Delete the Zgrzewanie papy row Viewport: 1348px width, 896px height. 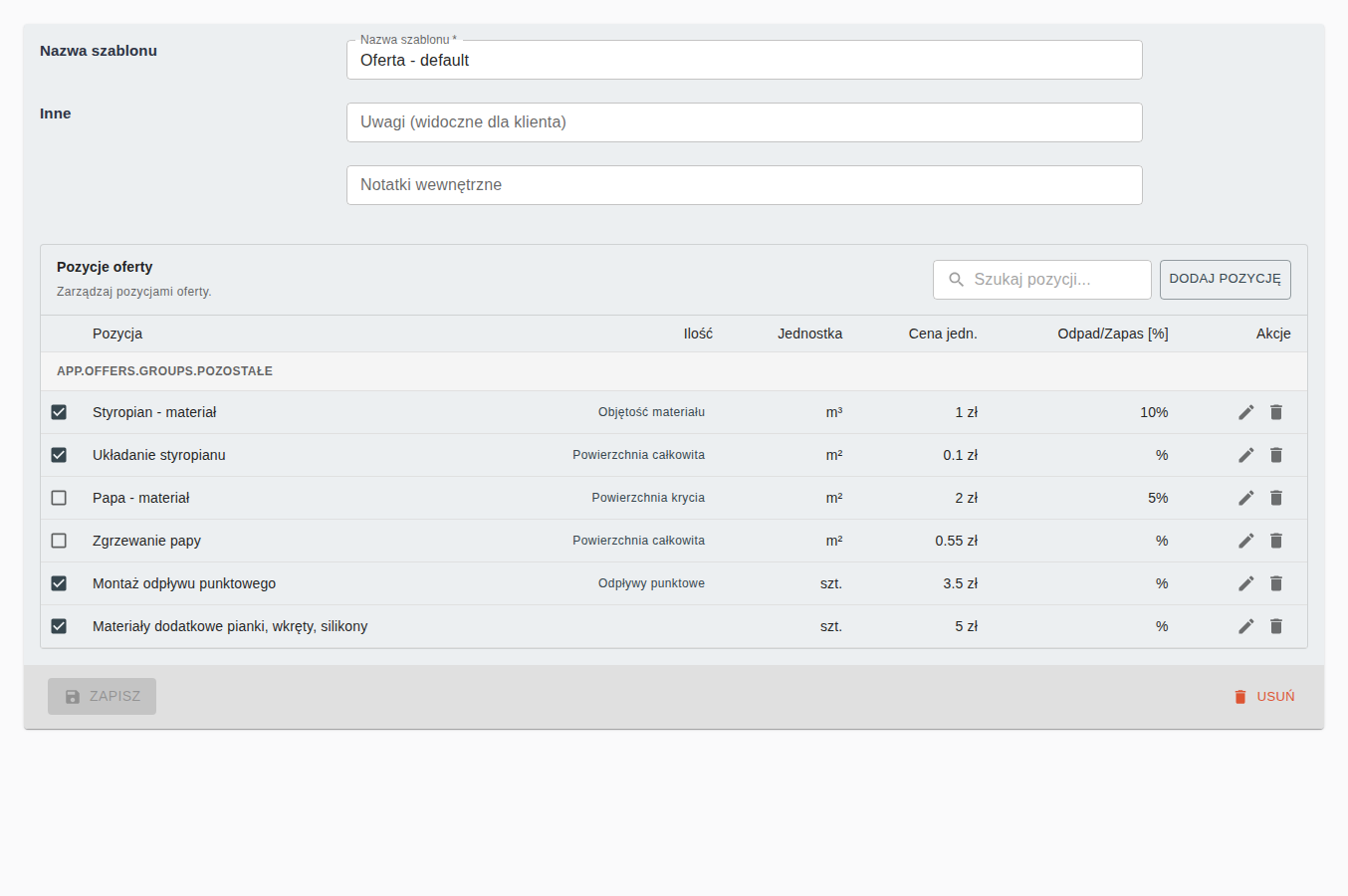1276,541
